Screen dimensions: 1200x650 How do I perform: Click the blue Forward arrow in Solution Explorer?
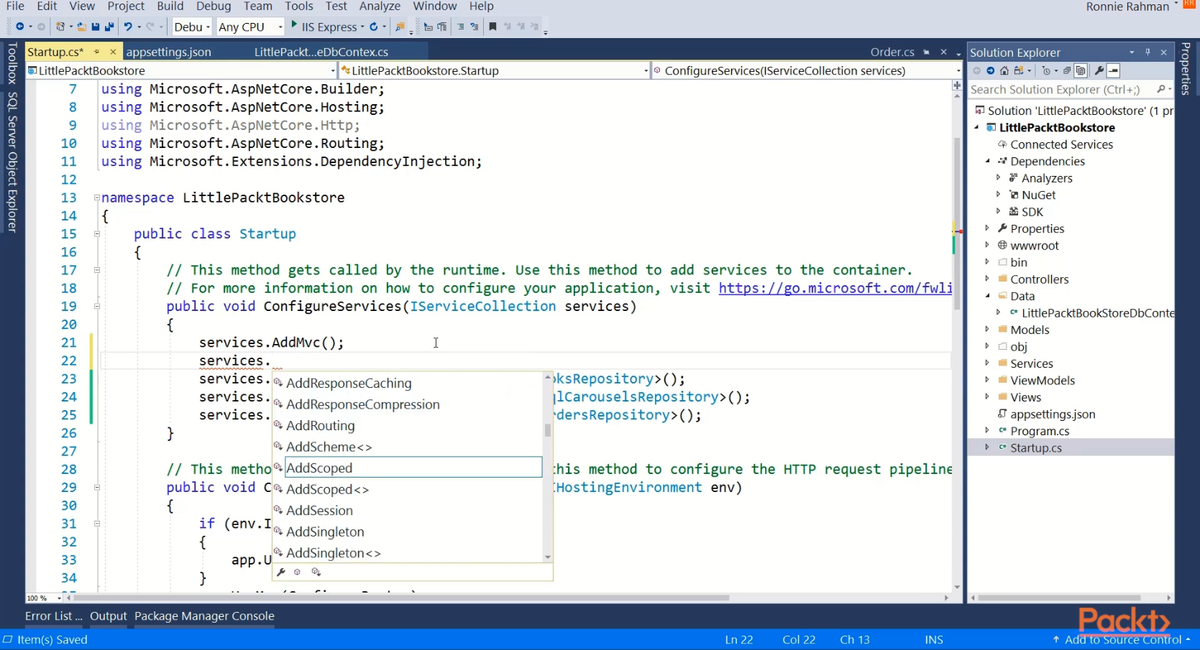[990, 71]
